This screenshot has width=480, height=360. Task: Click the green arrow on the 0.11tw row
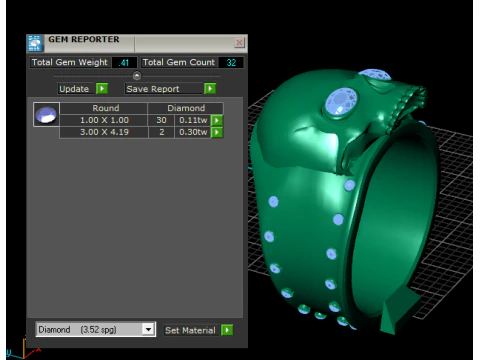217,120
